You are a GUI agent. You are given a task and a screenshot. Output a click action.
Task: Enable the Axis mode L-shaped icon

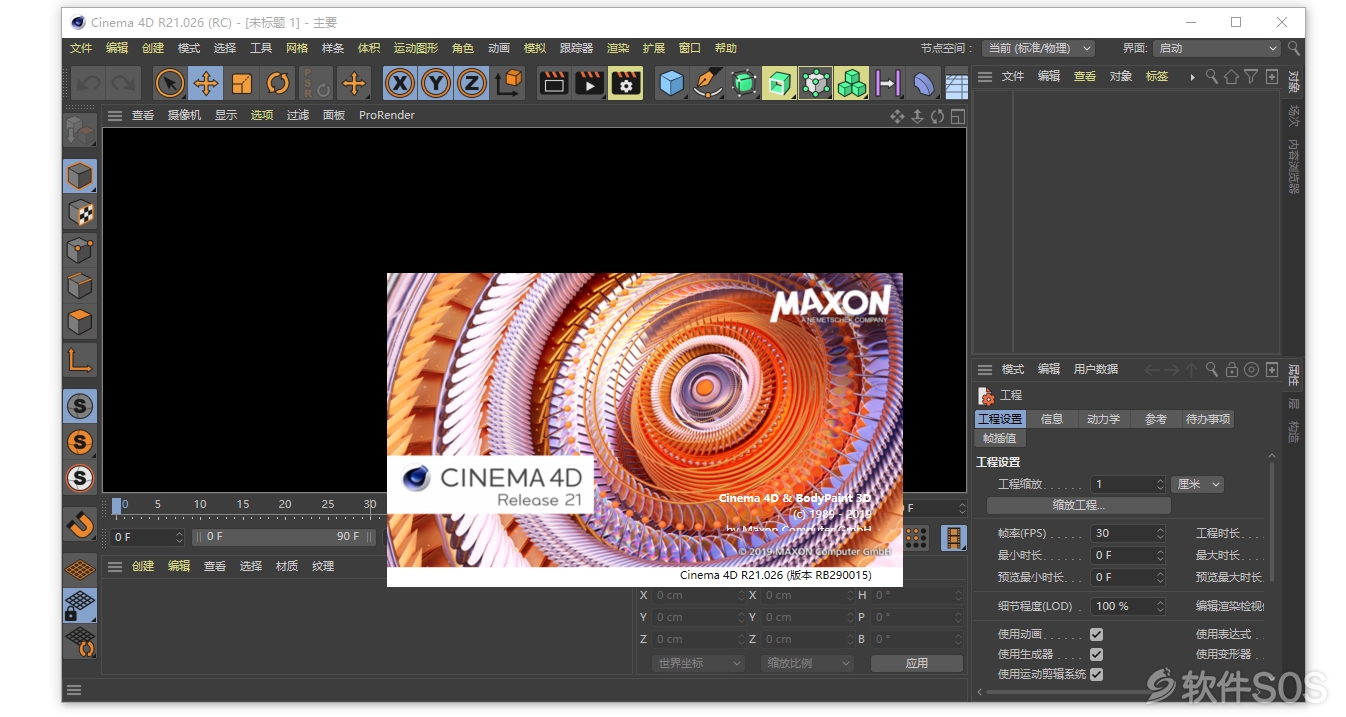[x=80, y=359]
